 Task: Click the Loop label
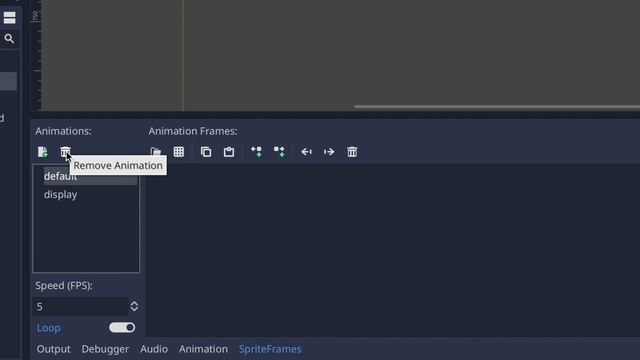tap(49, 328)
